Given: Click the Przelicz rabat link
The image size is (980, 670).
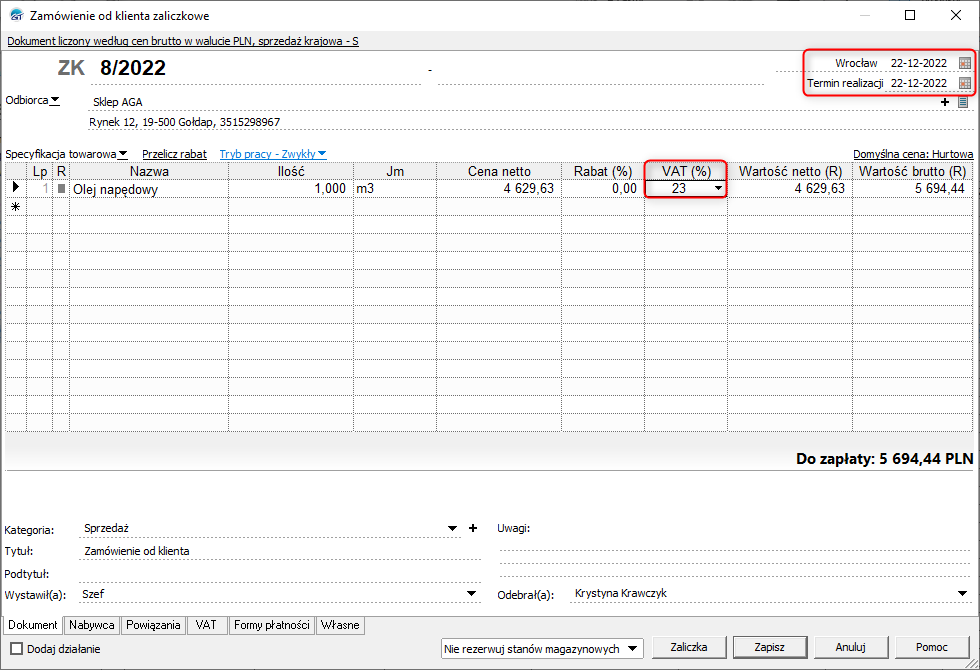Looking at the screenshot, I should click(174, 154).
